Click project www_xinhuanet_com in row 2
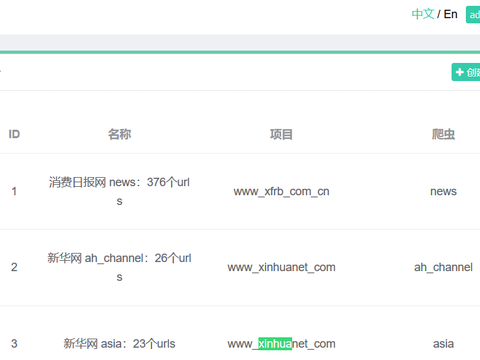Viewport: 480px width, 360px height. coord(281,267)
